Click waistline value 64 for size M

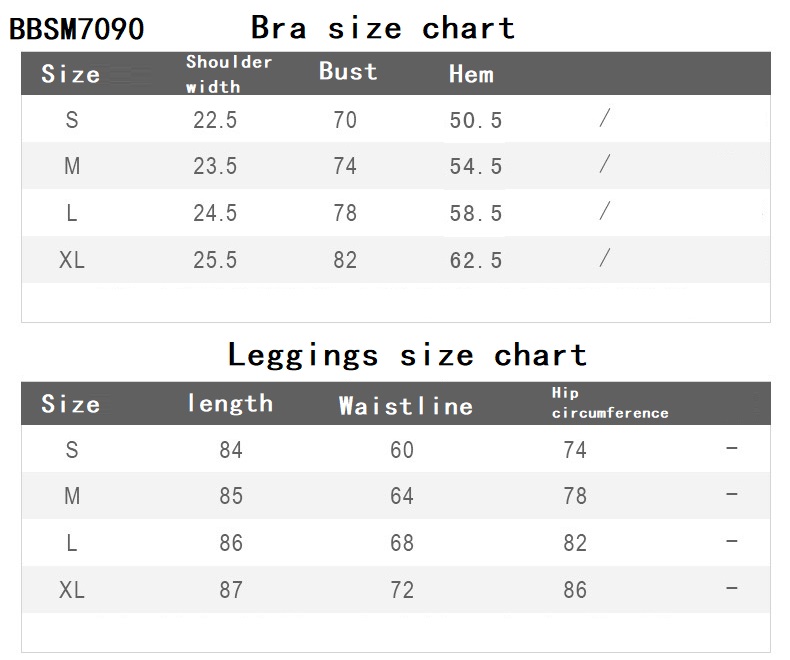[x=402, y=496]
